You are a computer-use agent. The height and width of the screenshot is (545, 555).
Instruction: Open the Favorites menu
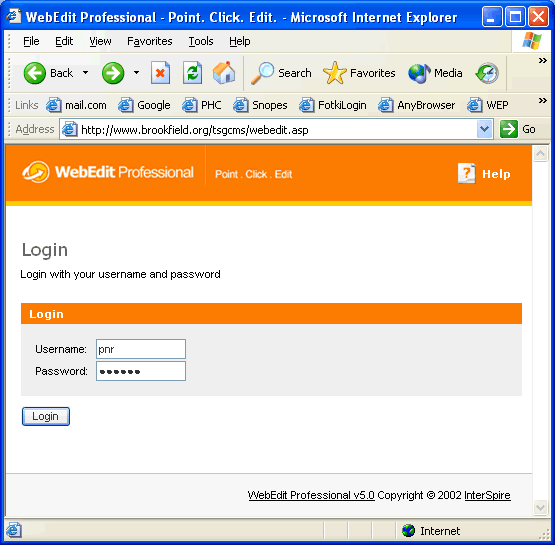point(149,41)
